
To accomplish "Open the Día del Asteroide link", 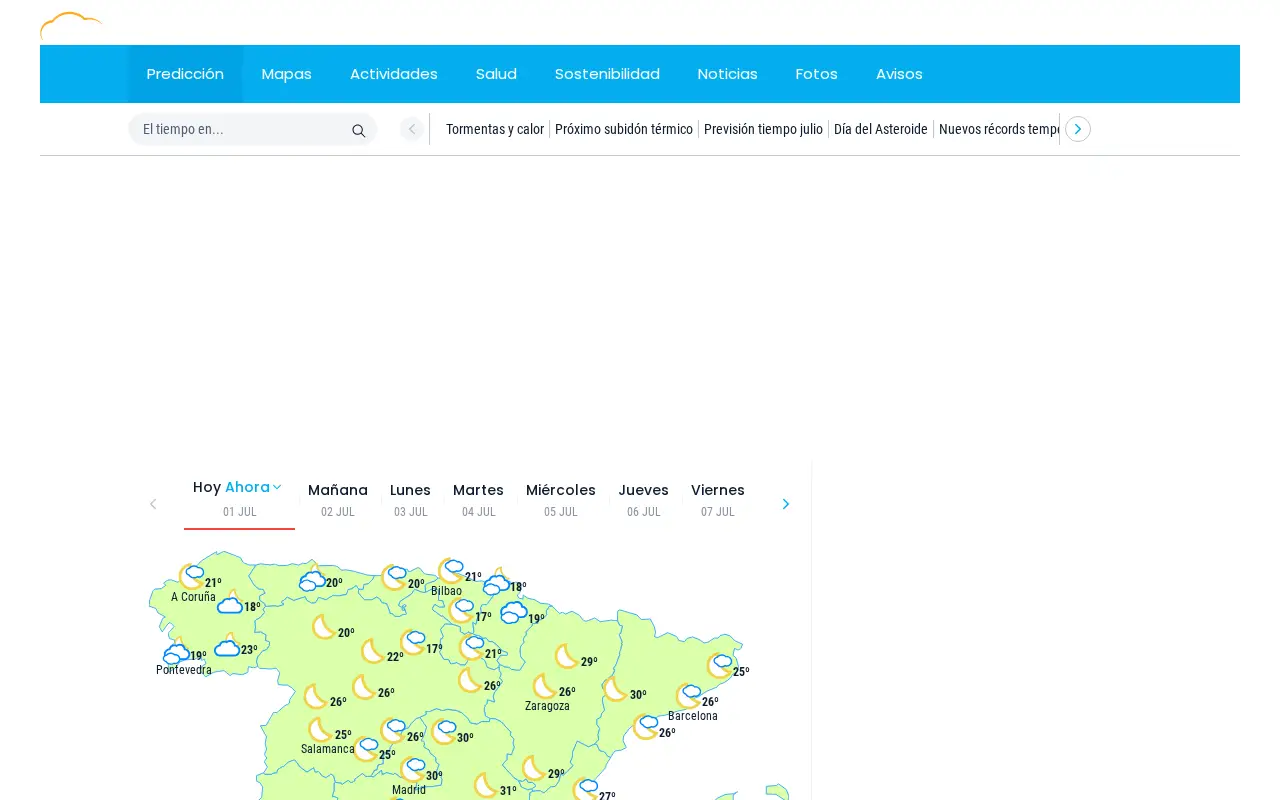I will point(881,129).
